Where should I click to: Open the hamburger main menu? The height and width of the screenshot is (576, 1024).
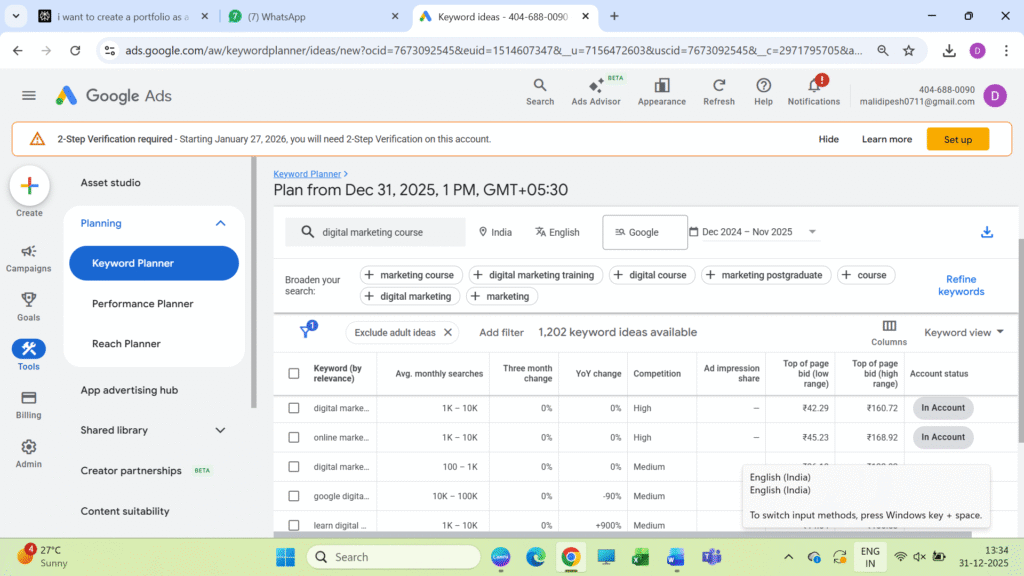(29, 96)
